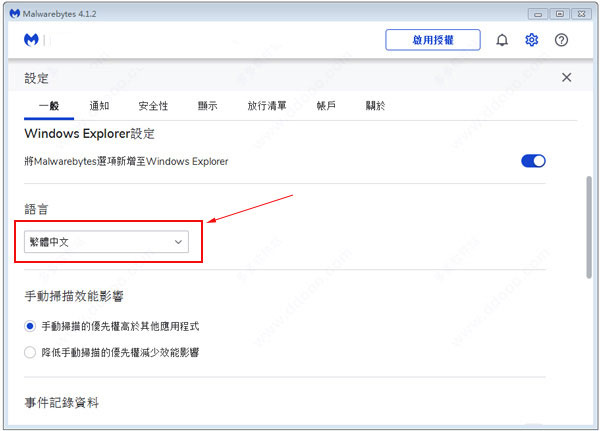Select 降低手動掃描的優先權減少效能影響 radio option
The image size is (600, 431).
coord(30,352)
